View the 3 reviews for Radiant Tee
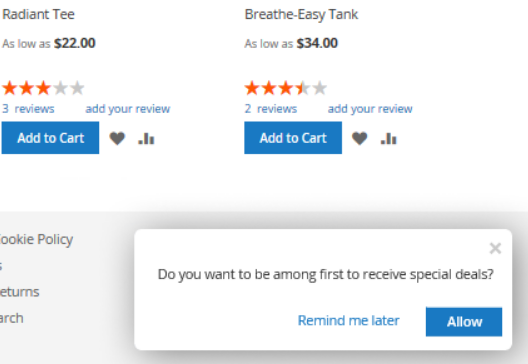 tap(28, 109)
